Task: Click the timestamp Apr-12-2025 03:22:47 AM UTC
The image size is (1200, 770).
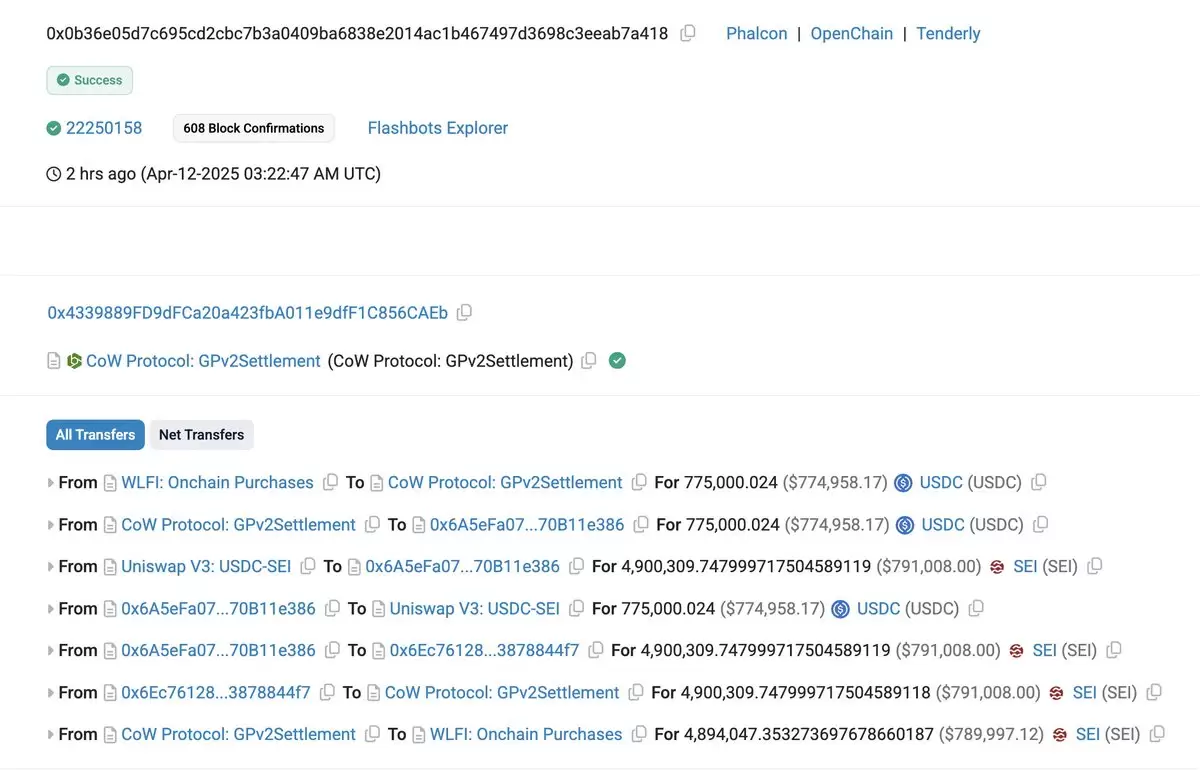Action: click(261, 174)
